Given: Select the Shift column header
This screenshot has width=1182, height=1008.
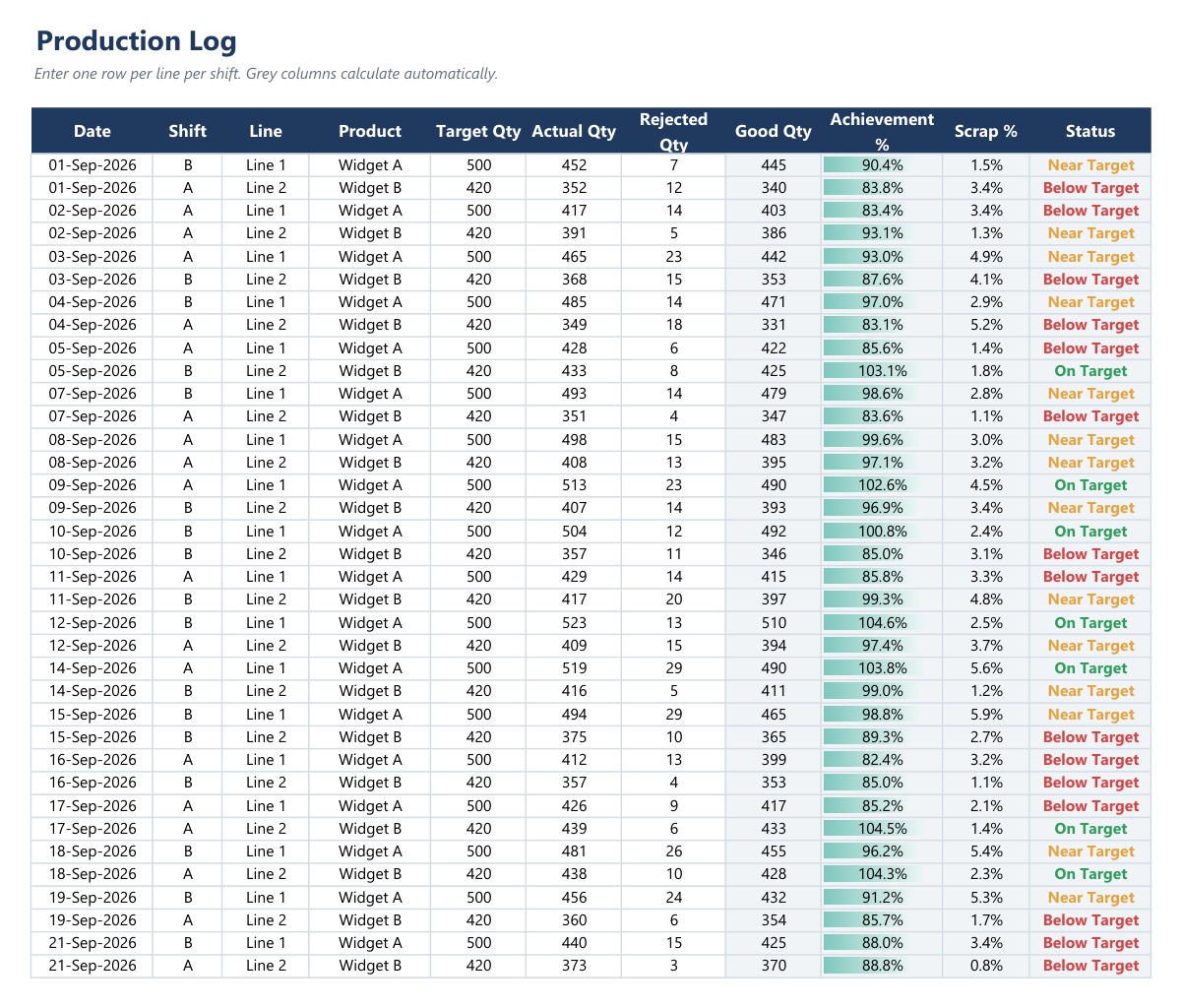Looking at the screenshot, I should (187, 131).
